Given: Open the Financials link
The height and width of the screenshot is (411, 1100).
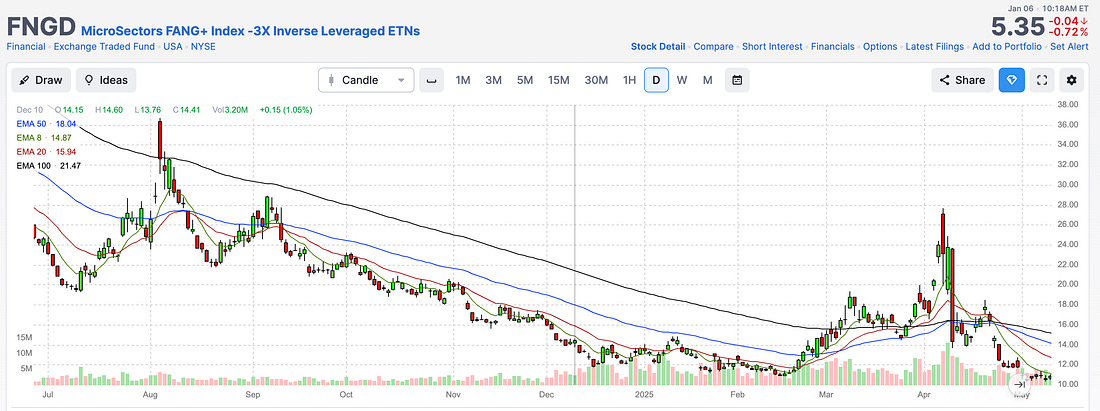Looking at the screenshot, I should pyautogui.click(x=833, y=46).
